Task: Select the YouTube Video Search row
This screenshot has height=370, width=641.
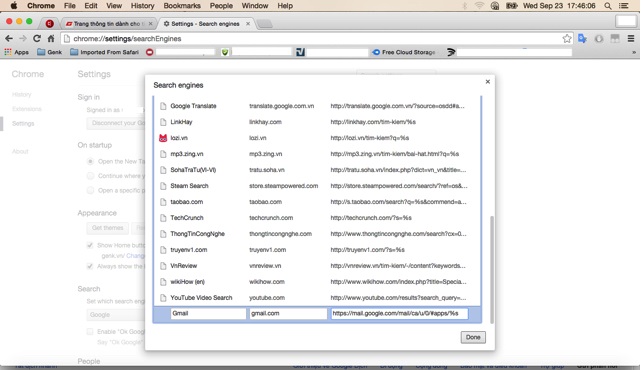Action: tap(317, 298)
